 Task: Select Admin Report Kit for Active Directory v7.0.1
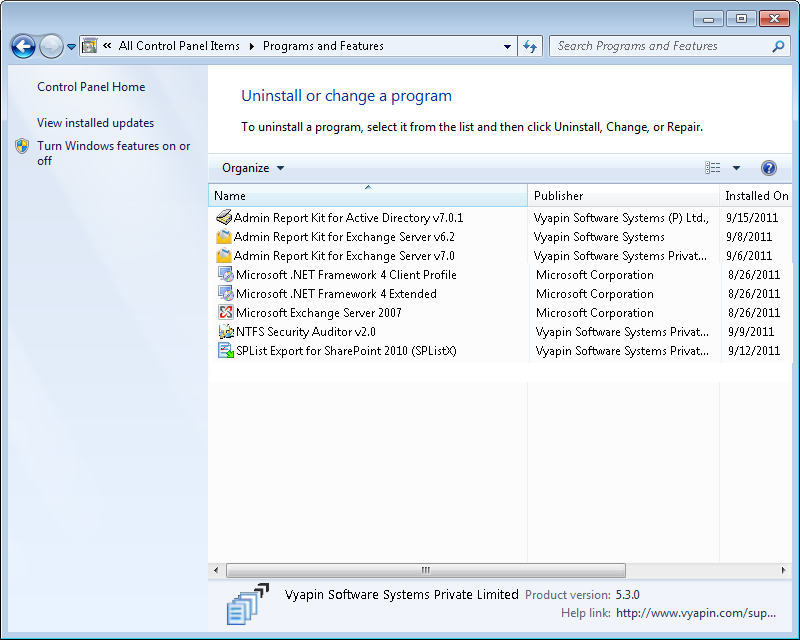click(x=348, y=218)
